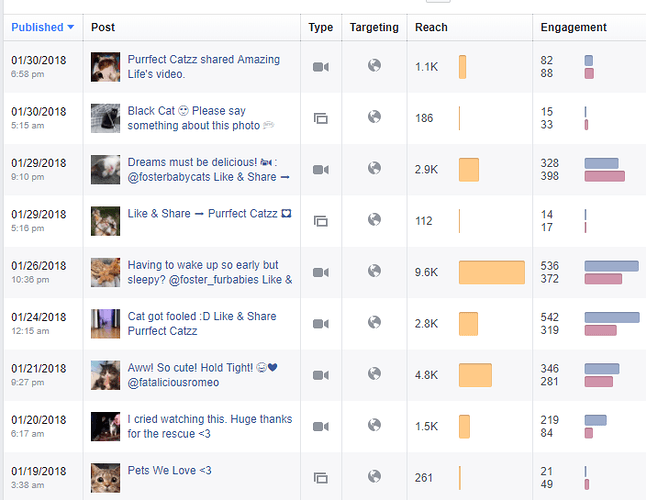
Task: Click video icon for I cried watching this post
Action: tap(320, 426)
